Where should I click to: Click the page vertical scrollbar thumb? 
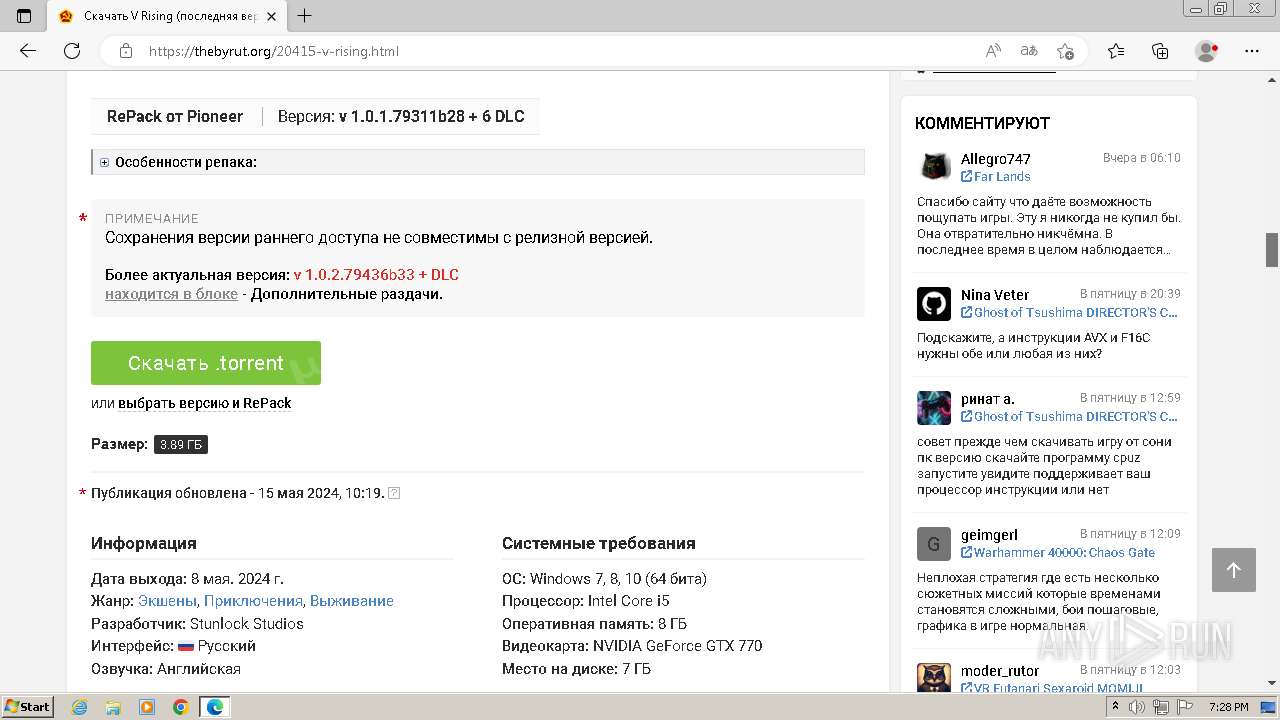tap(1272, 249)
